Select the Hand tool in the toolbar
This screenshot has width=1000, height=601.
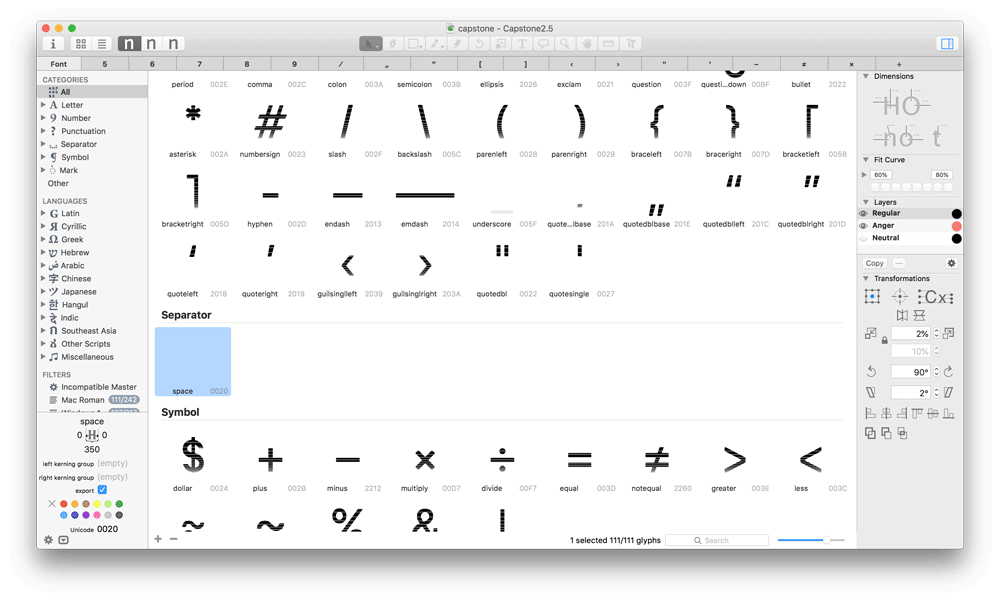click(x=588, y=44)
